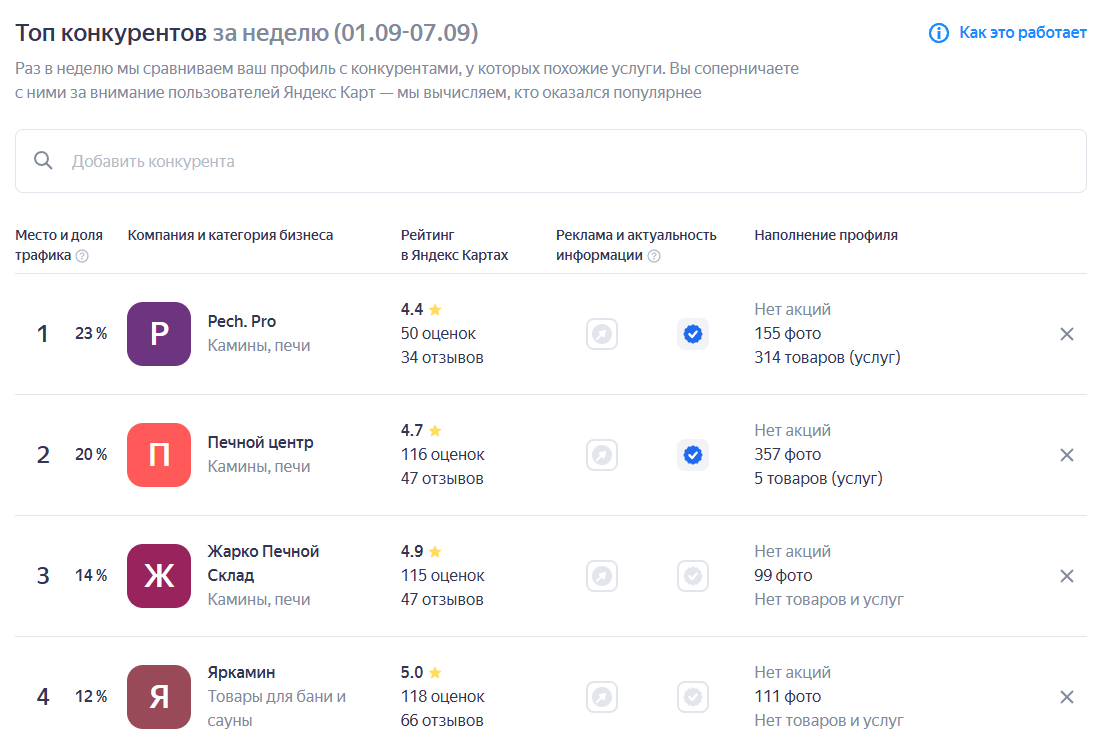Click blue verified badge for Pech. Pro
1108x747 pixels.
693,334
